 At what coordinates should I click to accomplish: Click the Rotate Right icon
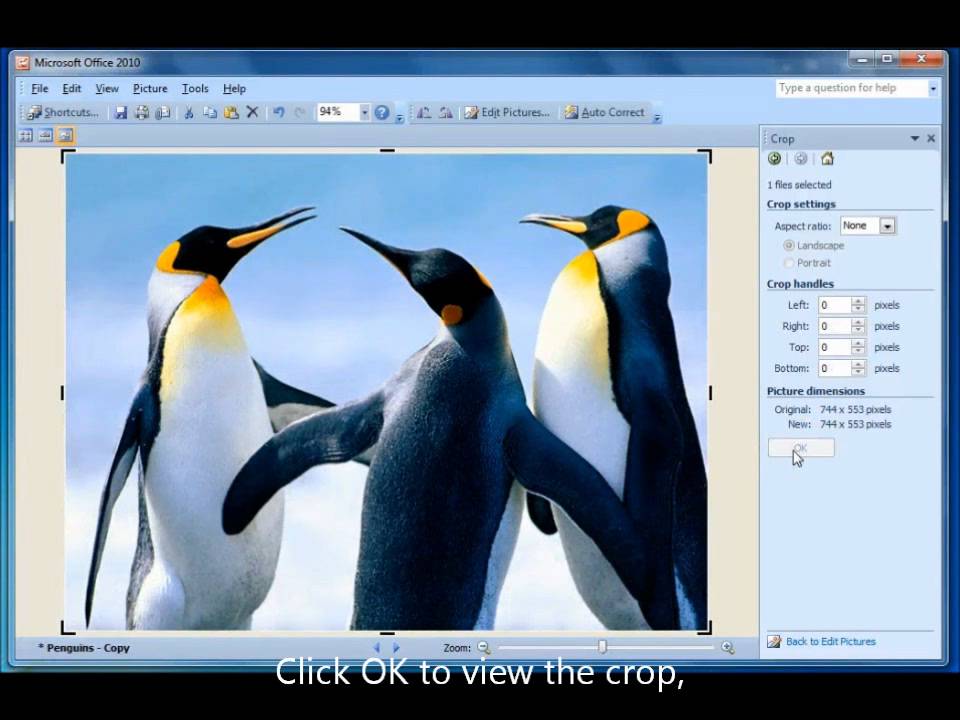[x=446, y=112]
